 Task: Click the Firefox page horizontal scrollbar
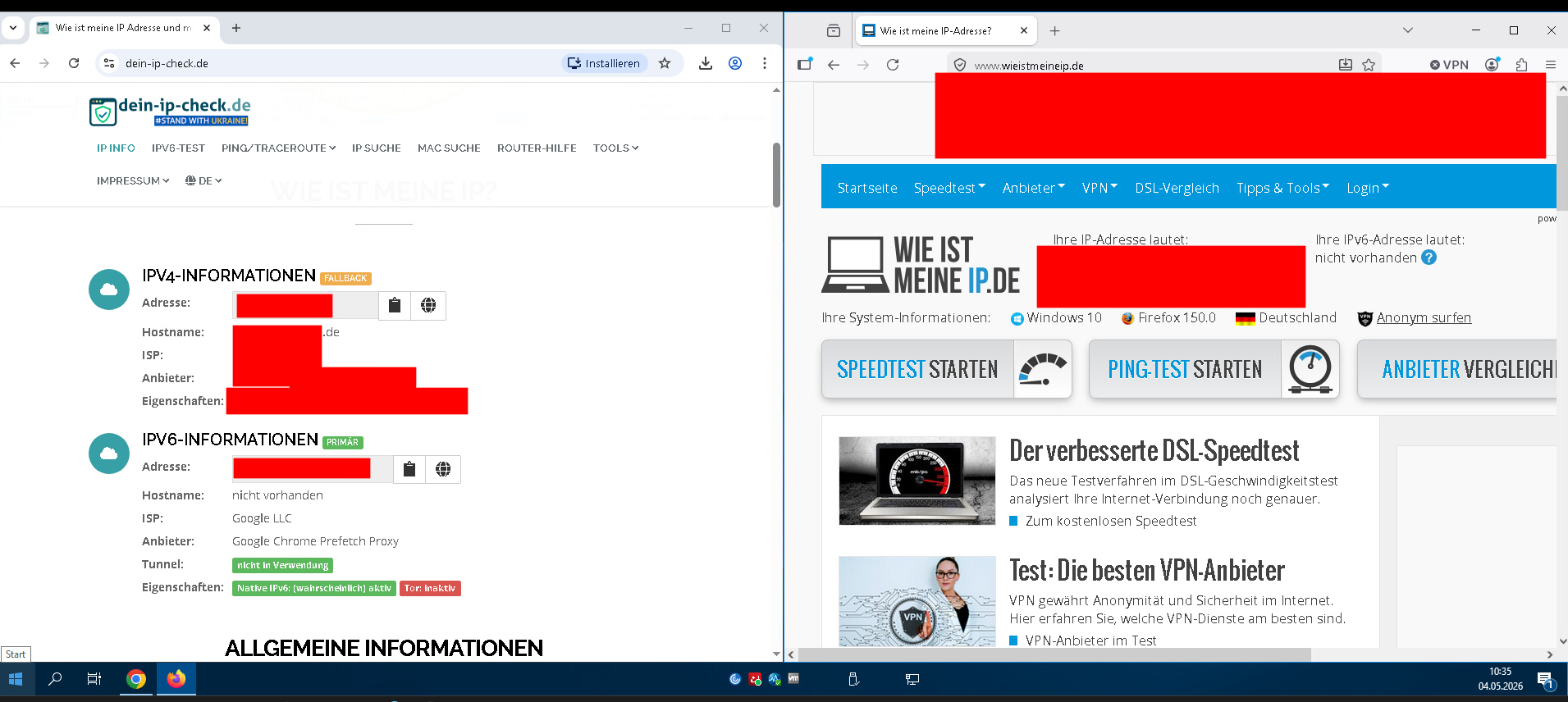tap(1054, 654)
